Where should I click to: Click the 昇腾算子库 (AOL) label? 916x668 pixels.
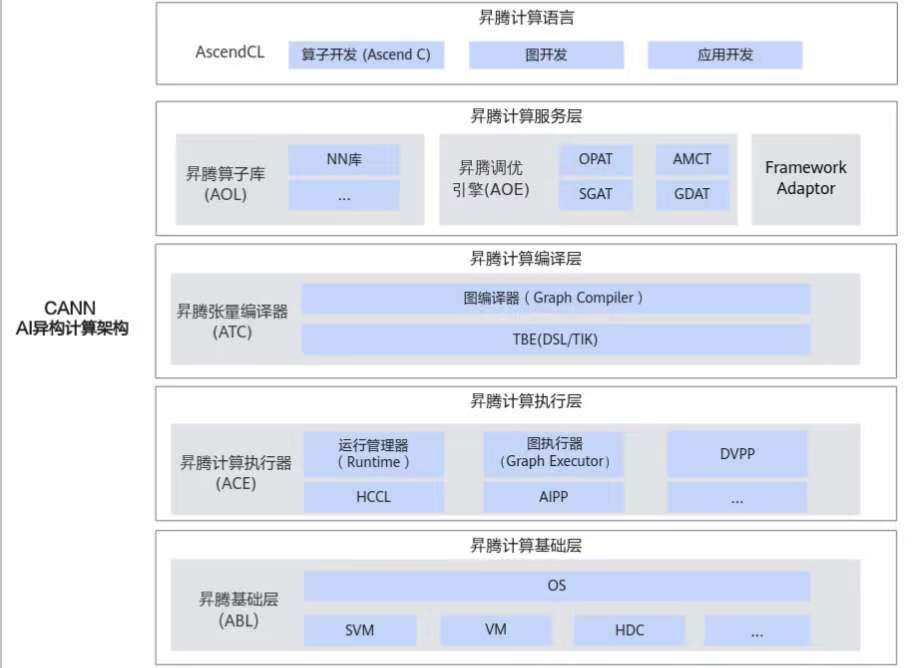coord(225,184)
